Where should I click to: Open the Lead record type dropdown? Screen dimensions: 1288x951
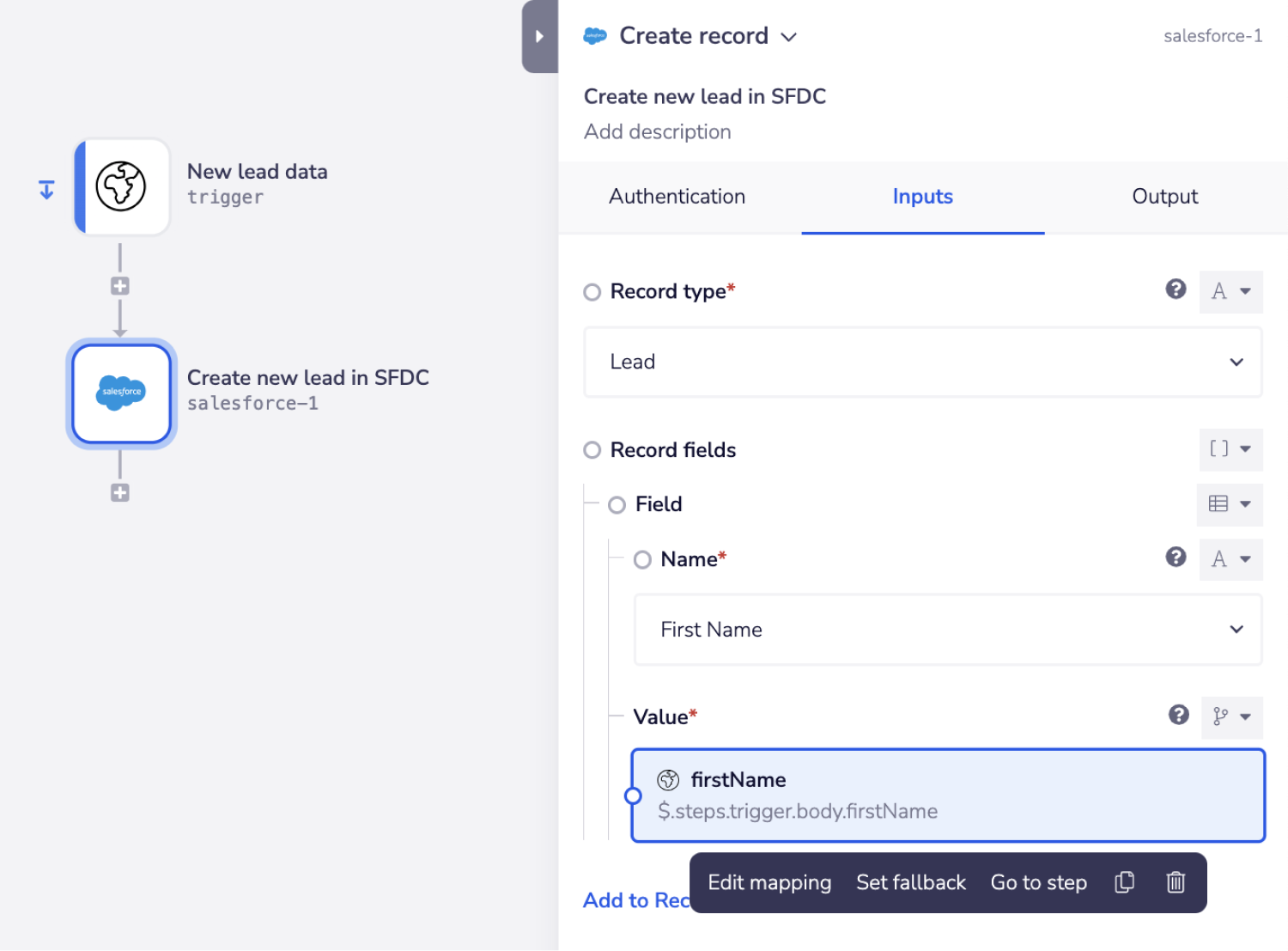(922, 362)
